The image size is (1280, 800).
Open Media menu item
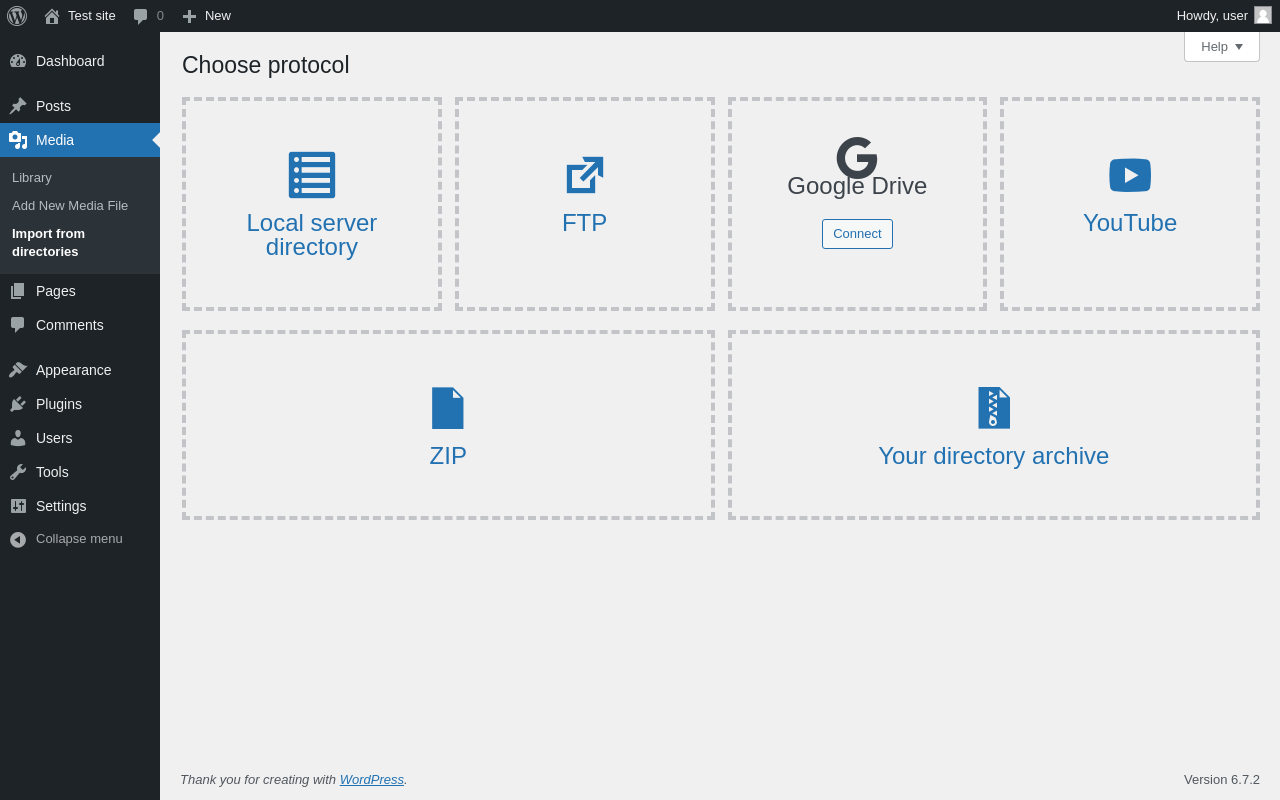click(x=80, y=140)
